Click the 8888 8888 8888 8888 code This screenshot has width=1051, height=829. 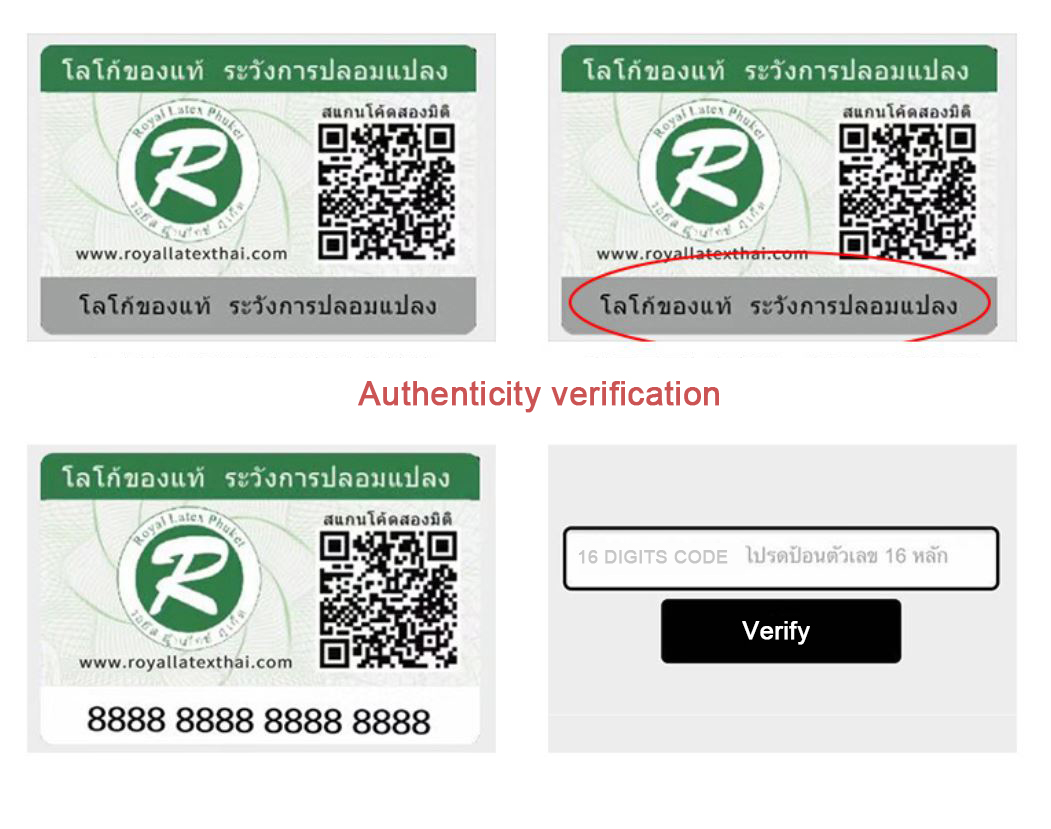[259, 721]
